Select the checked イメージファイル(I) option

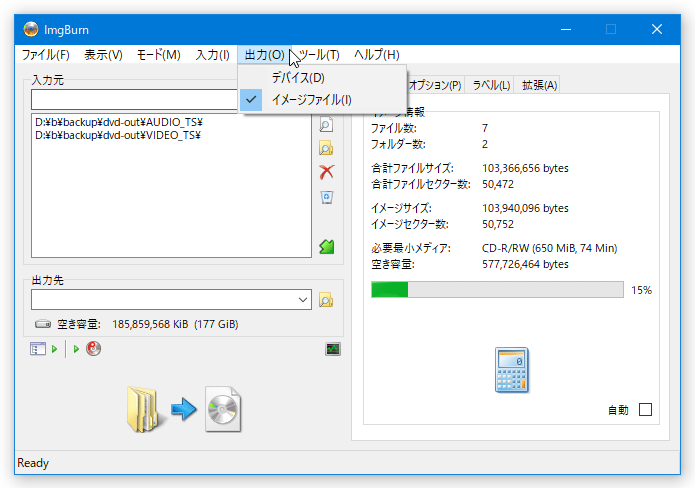tap(322, 100)
